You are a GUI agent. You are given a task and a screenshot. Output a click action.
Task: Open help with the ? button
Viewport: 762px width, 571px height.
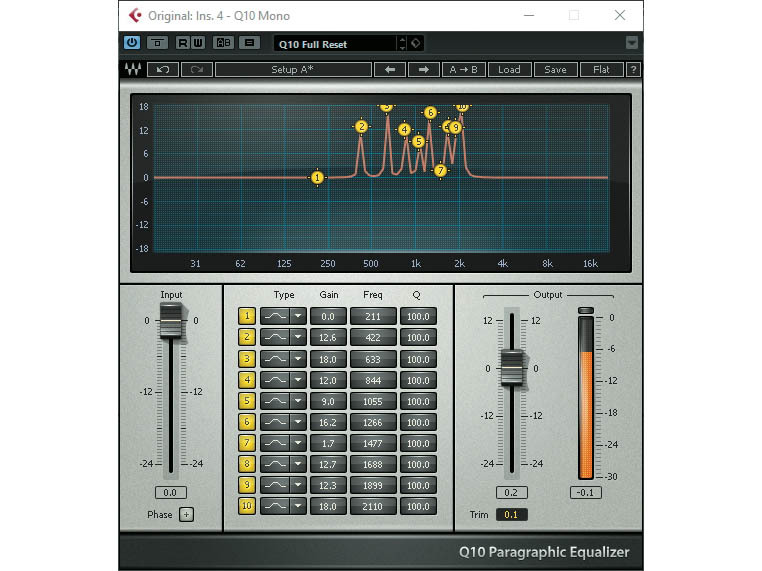point(633,69)
